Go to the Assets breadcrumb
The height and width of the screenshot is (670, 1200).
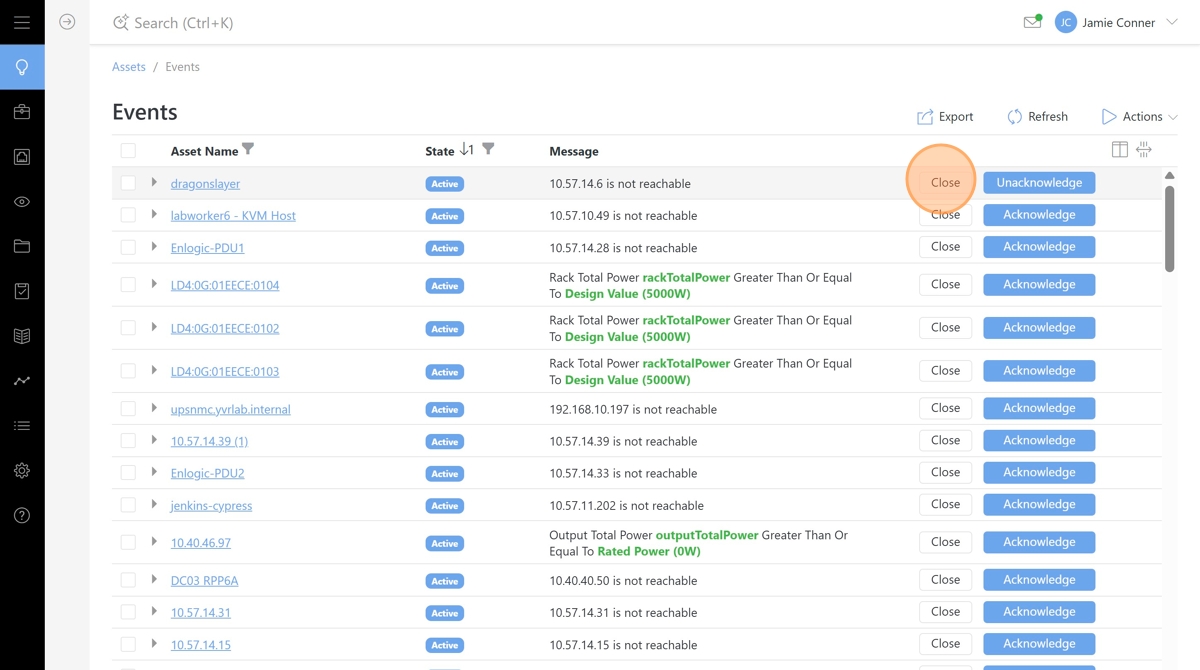click(x=129, y=67)
